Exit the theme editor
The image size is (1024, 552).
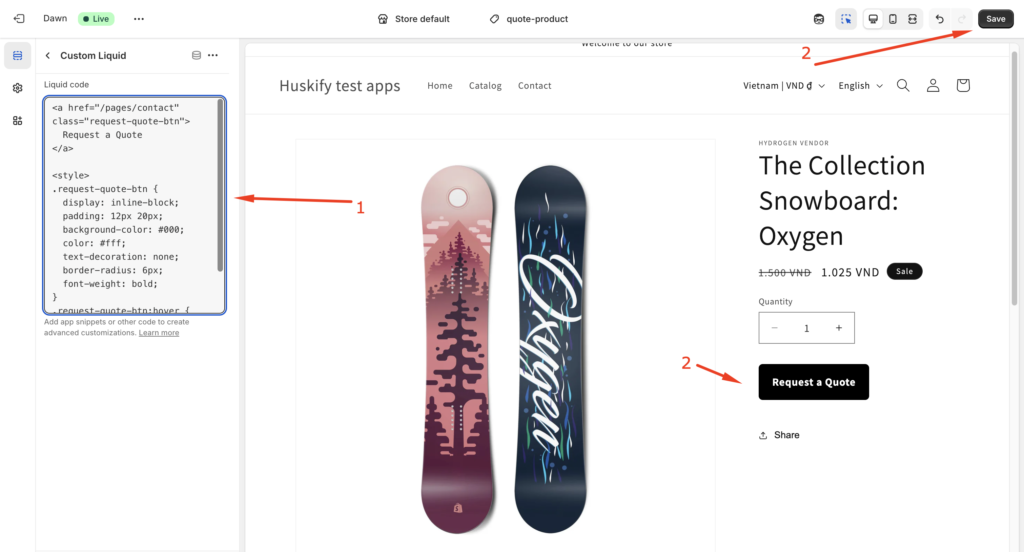pyautogui.click(x=19, y=19)
